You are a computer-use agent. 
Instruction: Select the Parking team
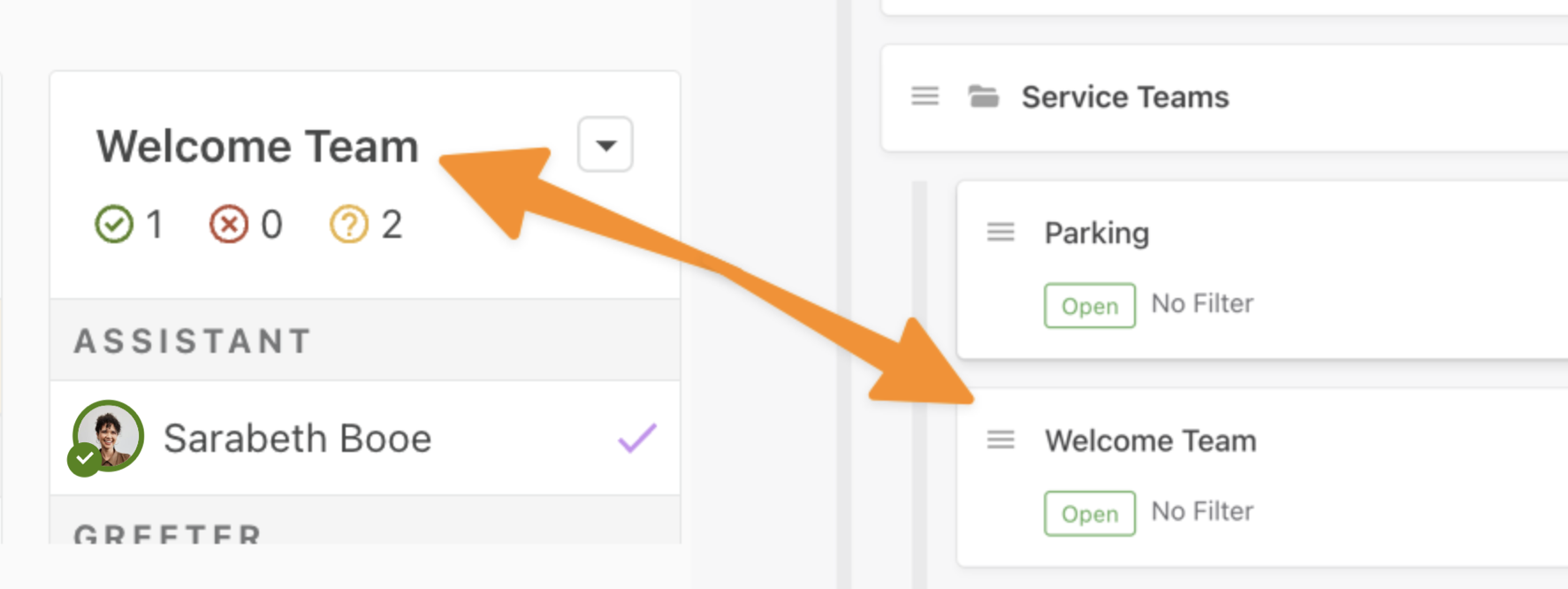coord(1097,233)
